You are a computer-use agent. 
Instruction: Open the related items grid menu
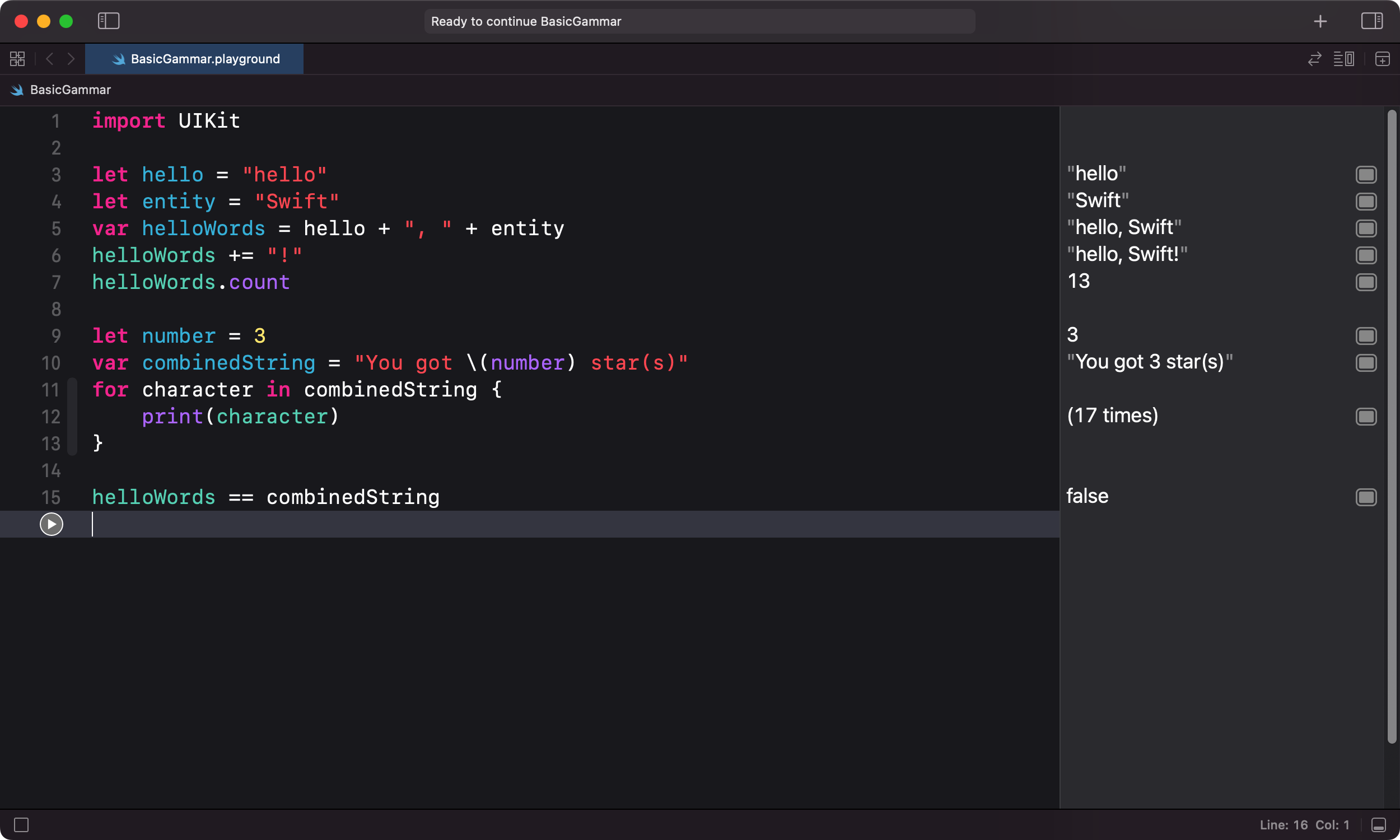(17, 59)
